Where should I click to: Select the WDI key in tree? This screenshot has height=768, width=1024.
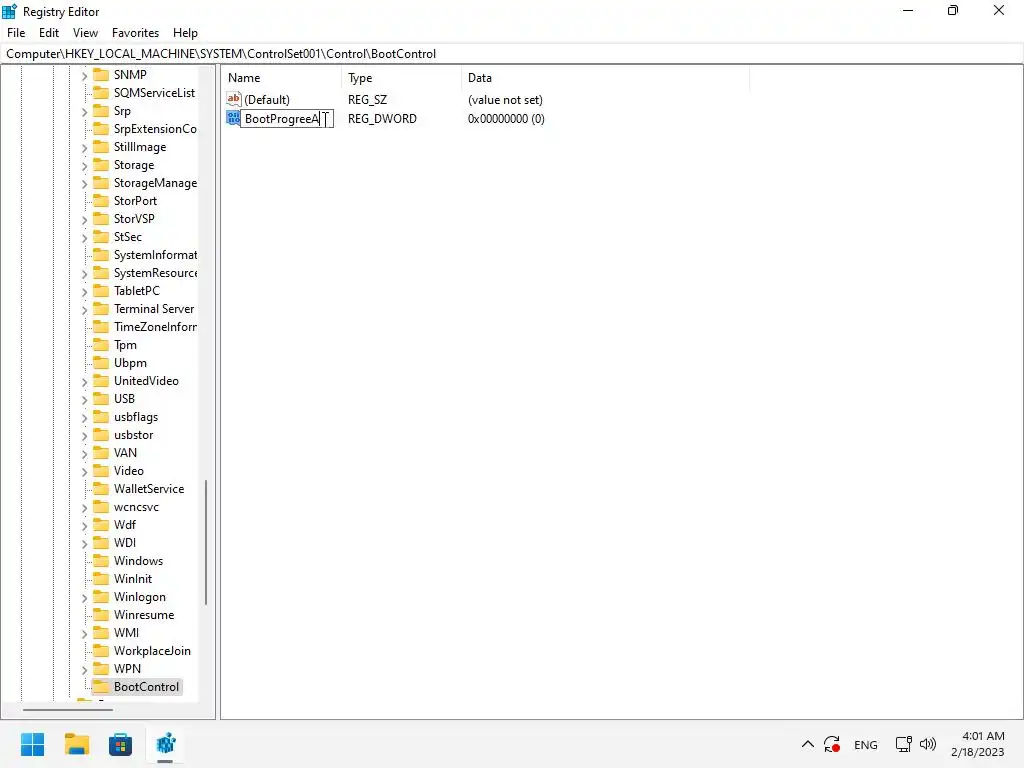click(x=125, y=543)
